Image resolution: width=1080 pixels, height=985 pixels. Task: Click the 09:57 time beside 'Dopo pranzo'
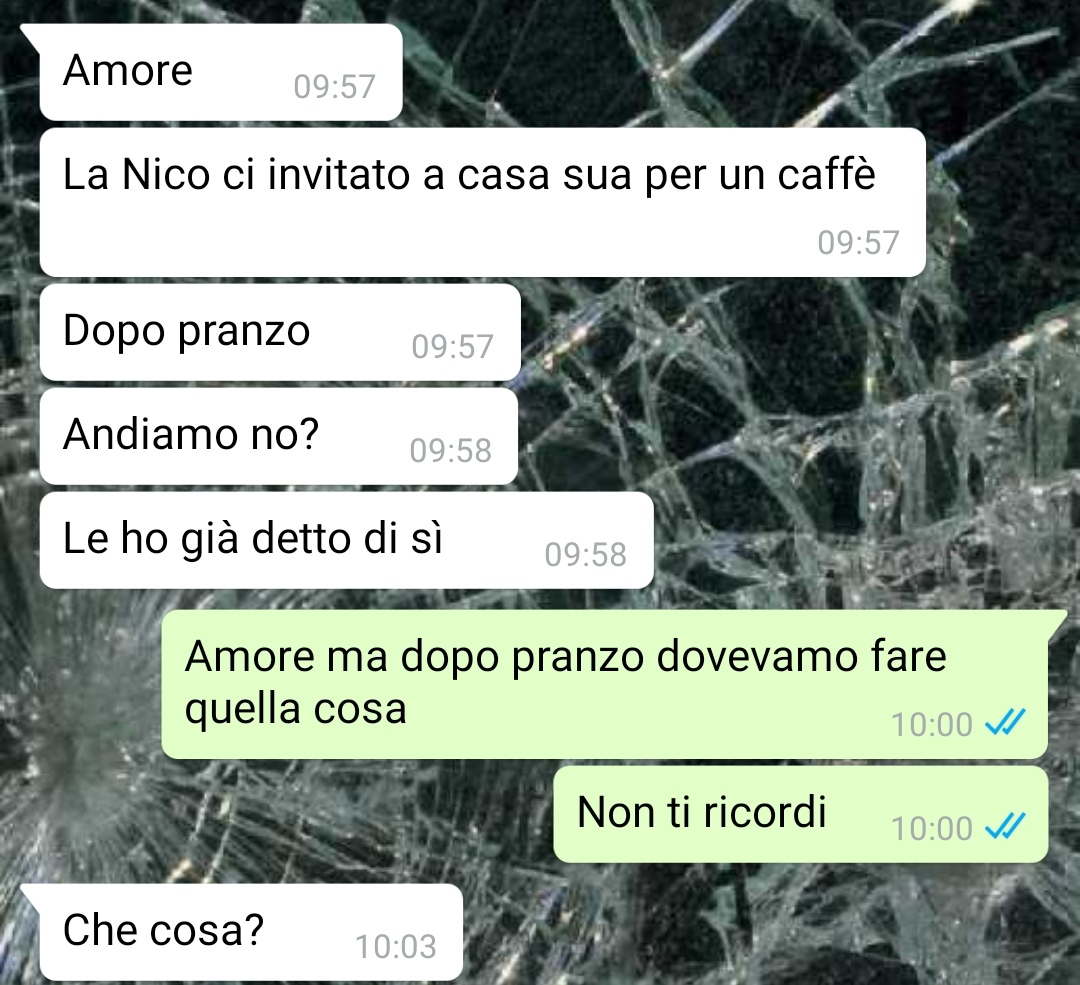(x=453, y=346)
